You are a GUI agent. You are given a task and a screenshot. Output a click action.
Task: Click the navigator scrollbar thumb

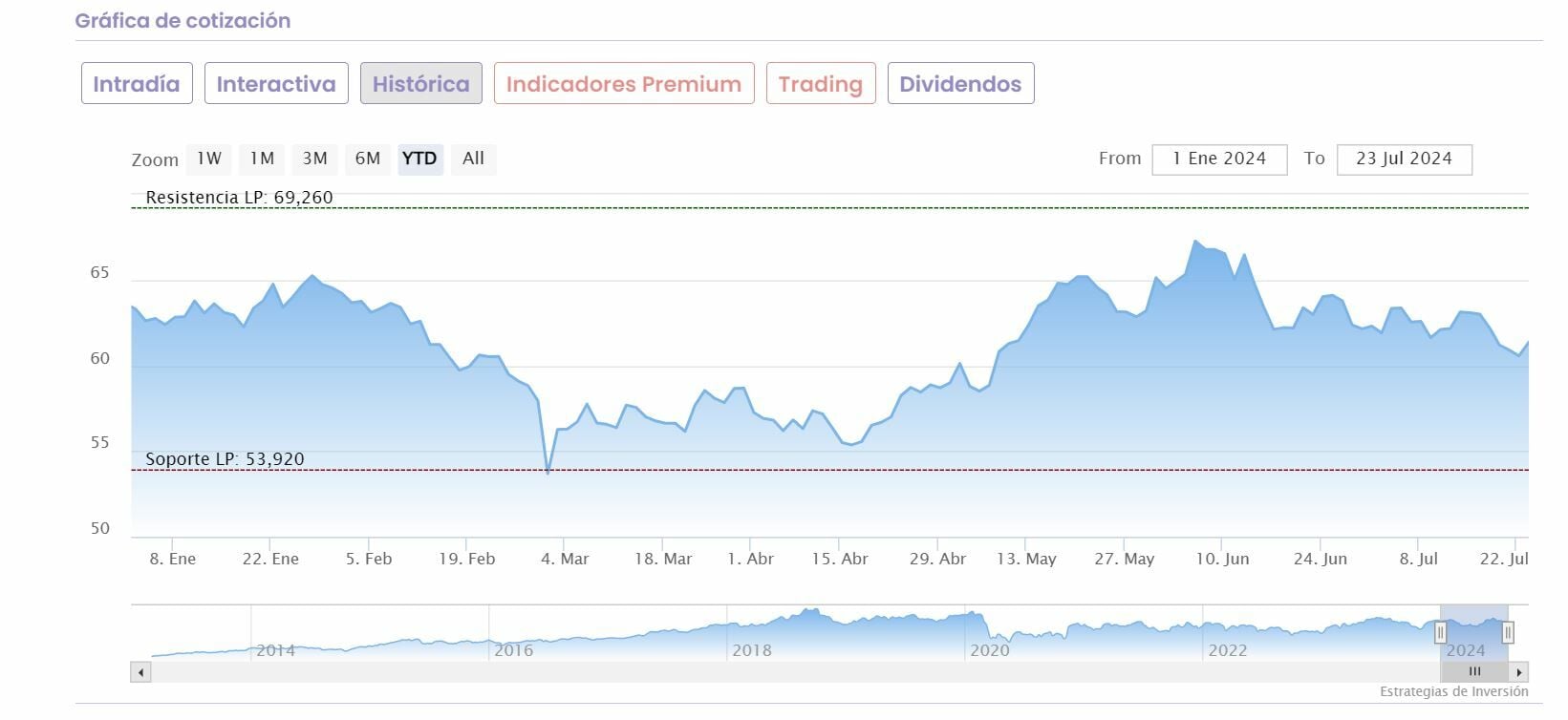tap(1473, 672)
